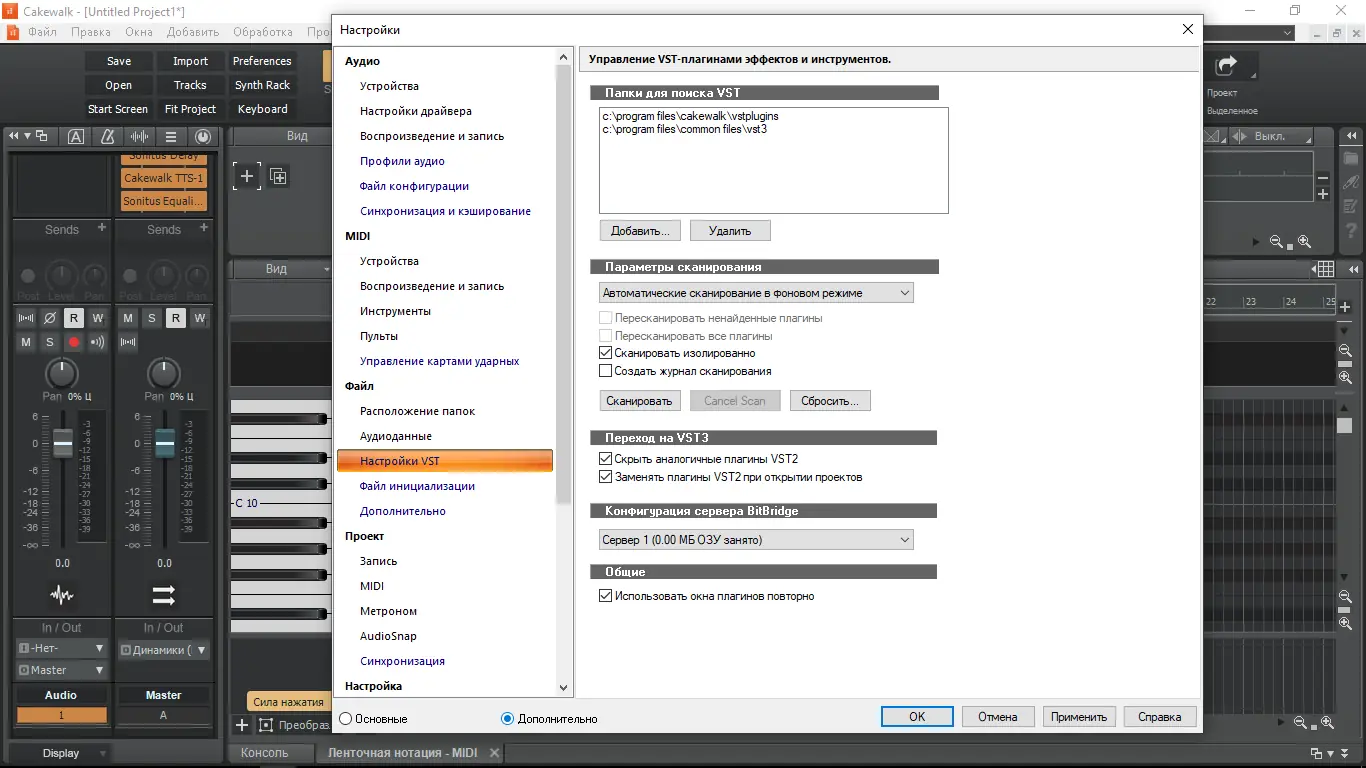Click Применить in the settings dialog
The height and width of the screenshot is (768, 1366).
[1078, 716]
